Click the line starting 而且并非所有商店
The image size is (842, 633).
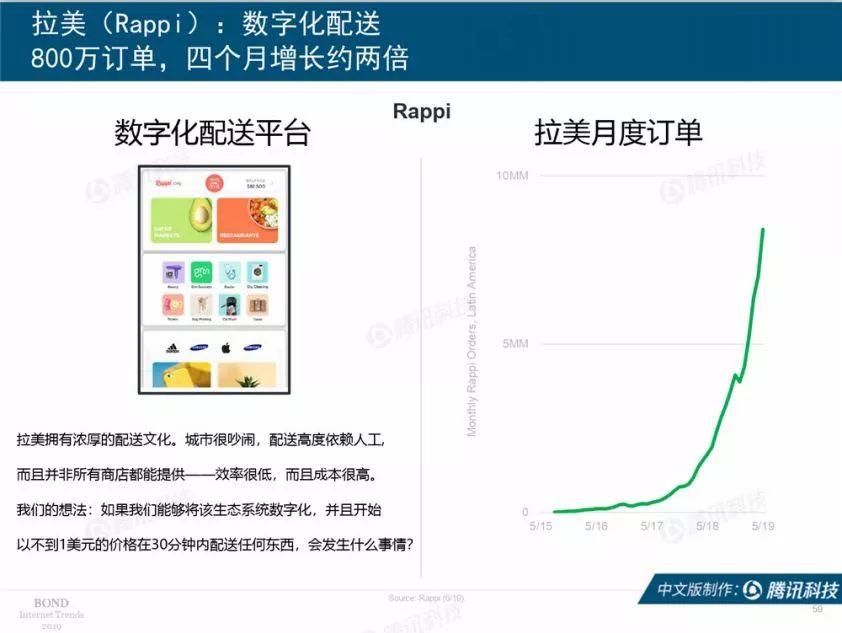[x=198, y=475]
